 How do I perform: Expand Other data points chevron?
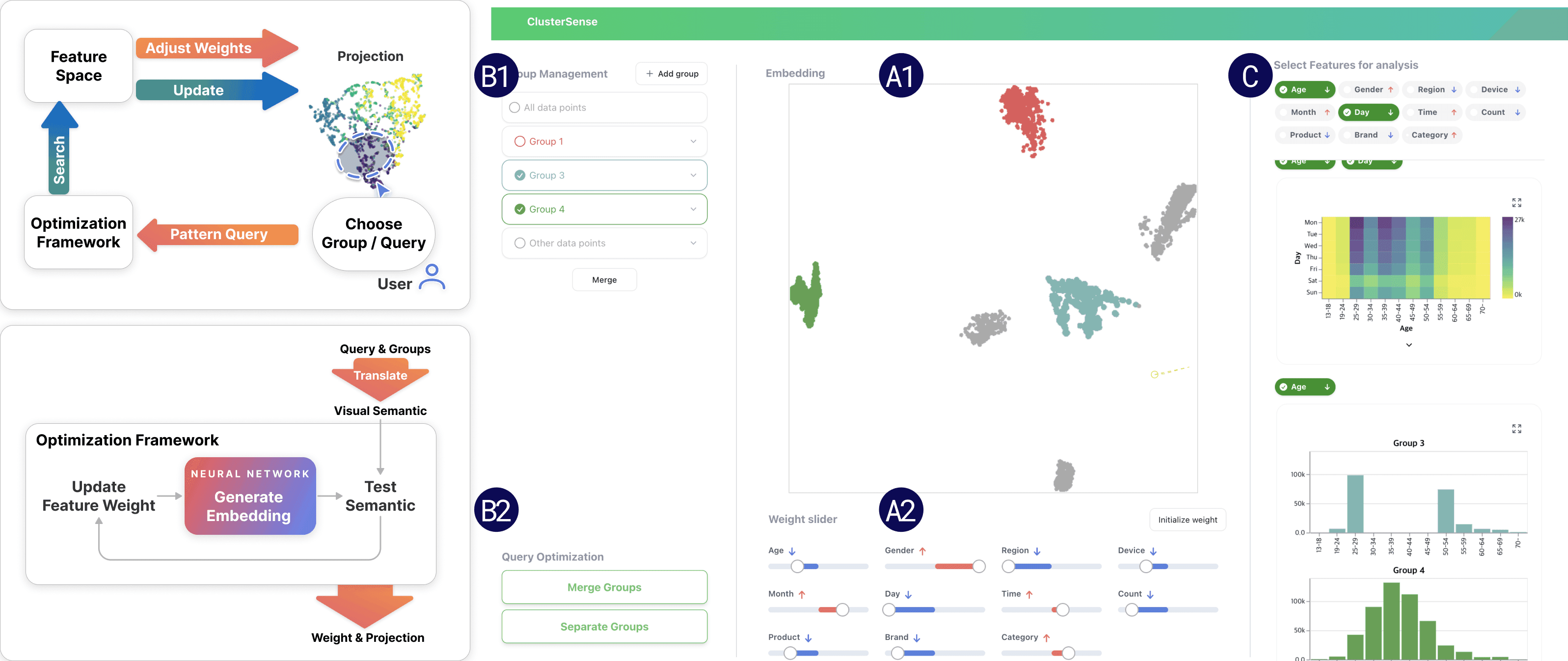tap(693, 243)
